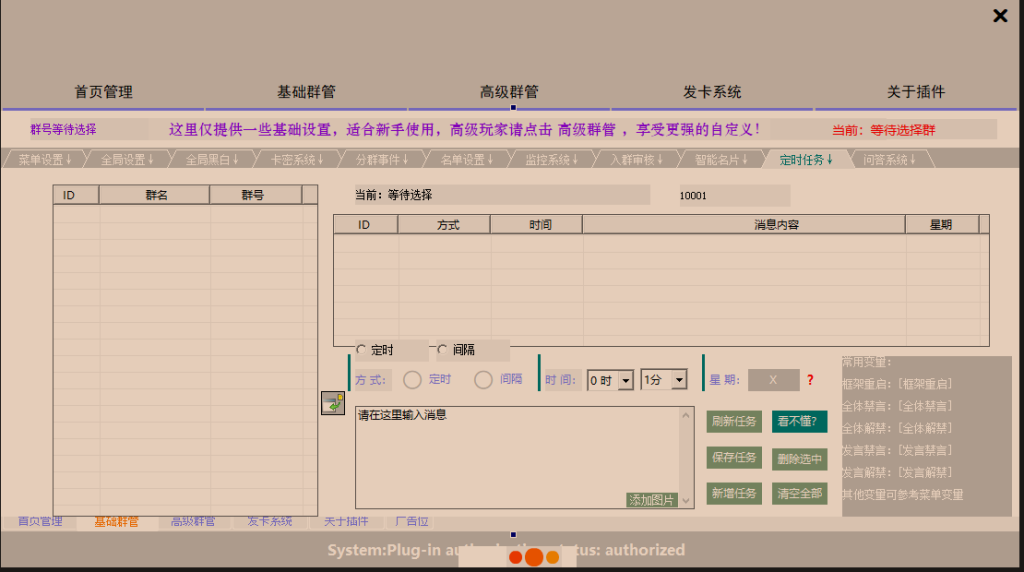Click the 发言解禁 variable text

[x=897, y=473]
